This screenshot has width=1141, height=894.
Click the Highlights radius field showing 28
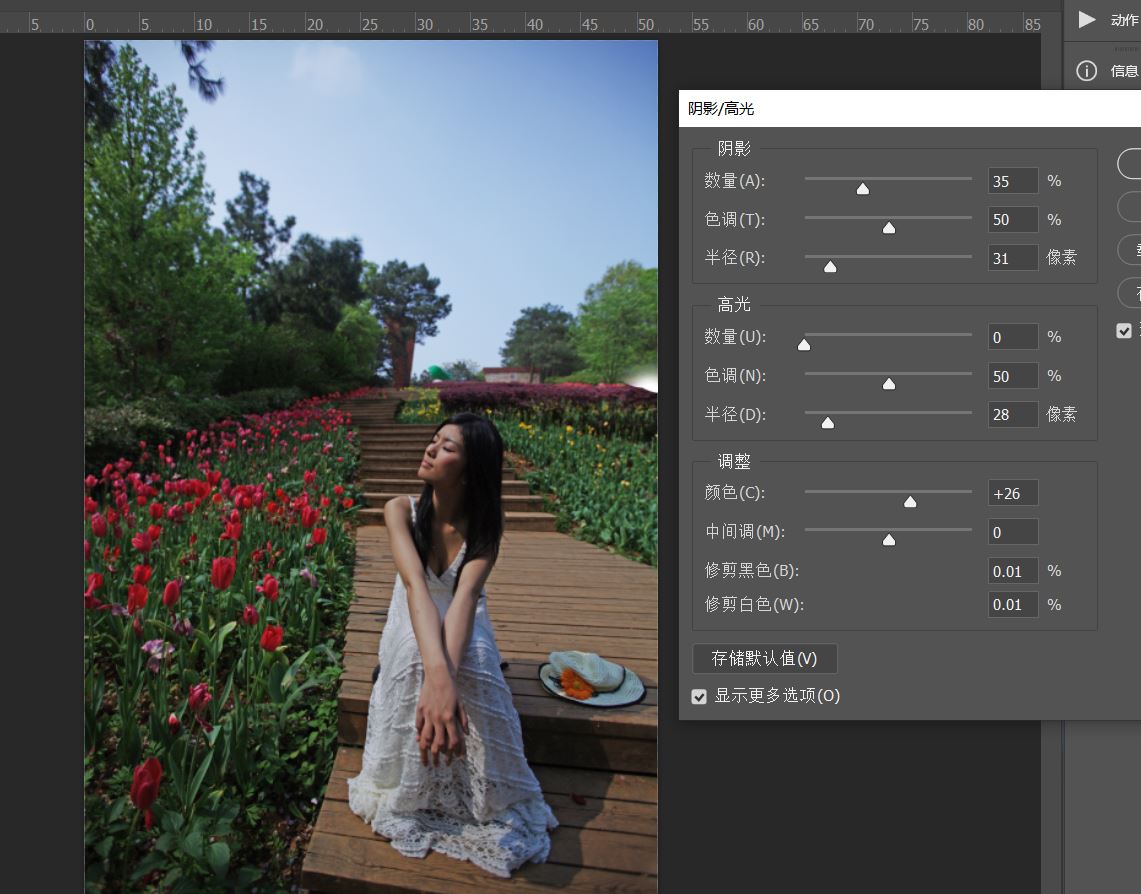[1012, 415]
